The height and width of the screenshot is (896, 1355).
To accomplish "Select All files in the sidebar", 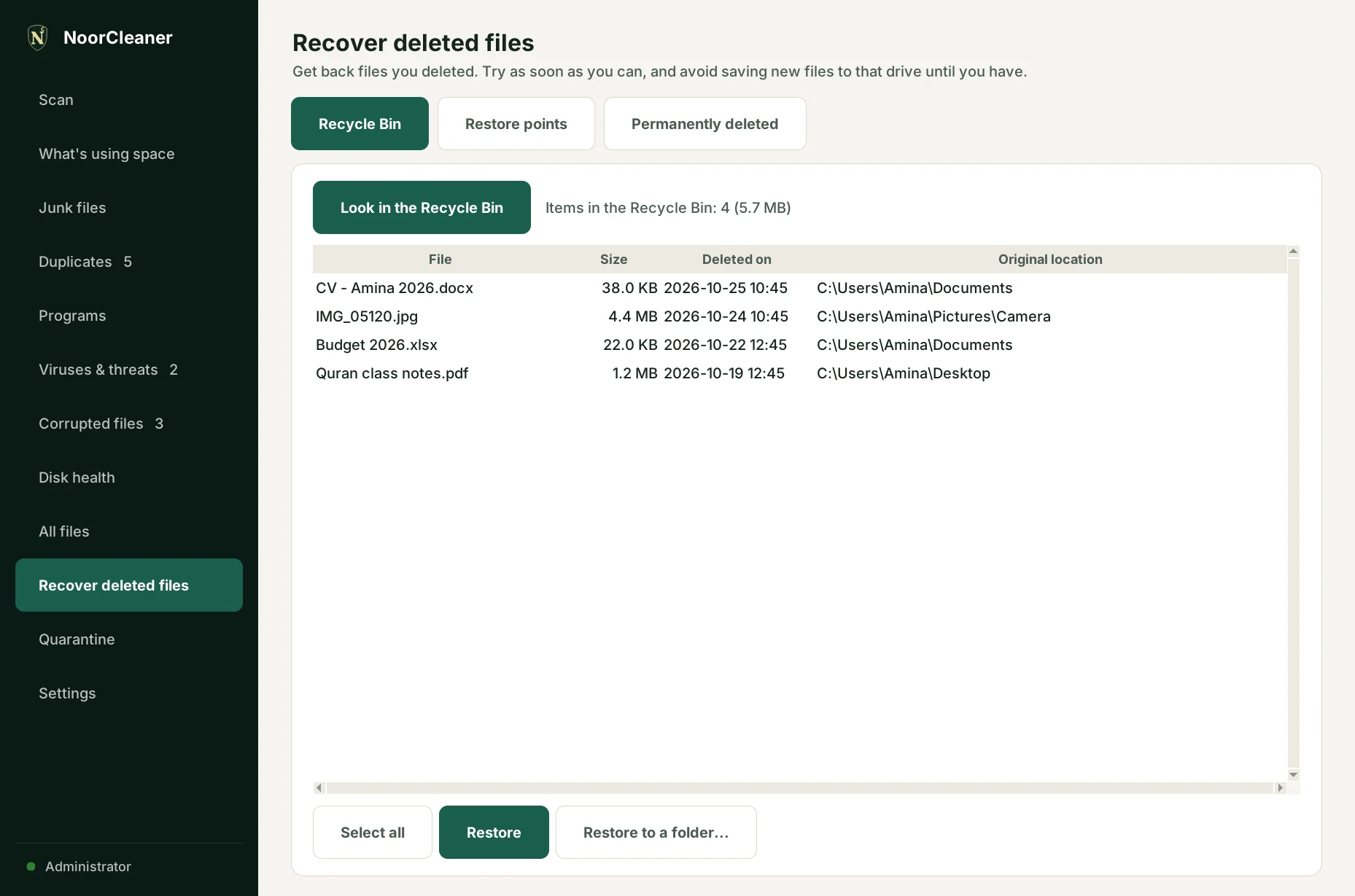I will 129,531.
